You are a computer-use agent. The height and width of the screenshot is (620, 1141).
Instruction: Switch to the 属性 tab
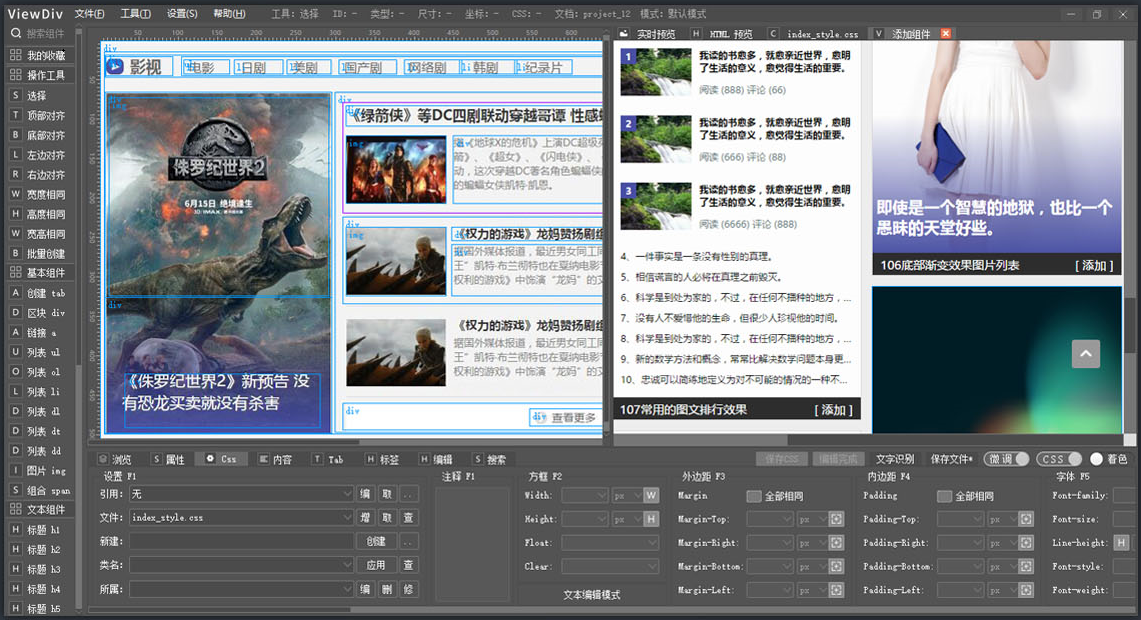point(168,459)
